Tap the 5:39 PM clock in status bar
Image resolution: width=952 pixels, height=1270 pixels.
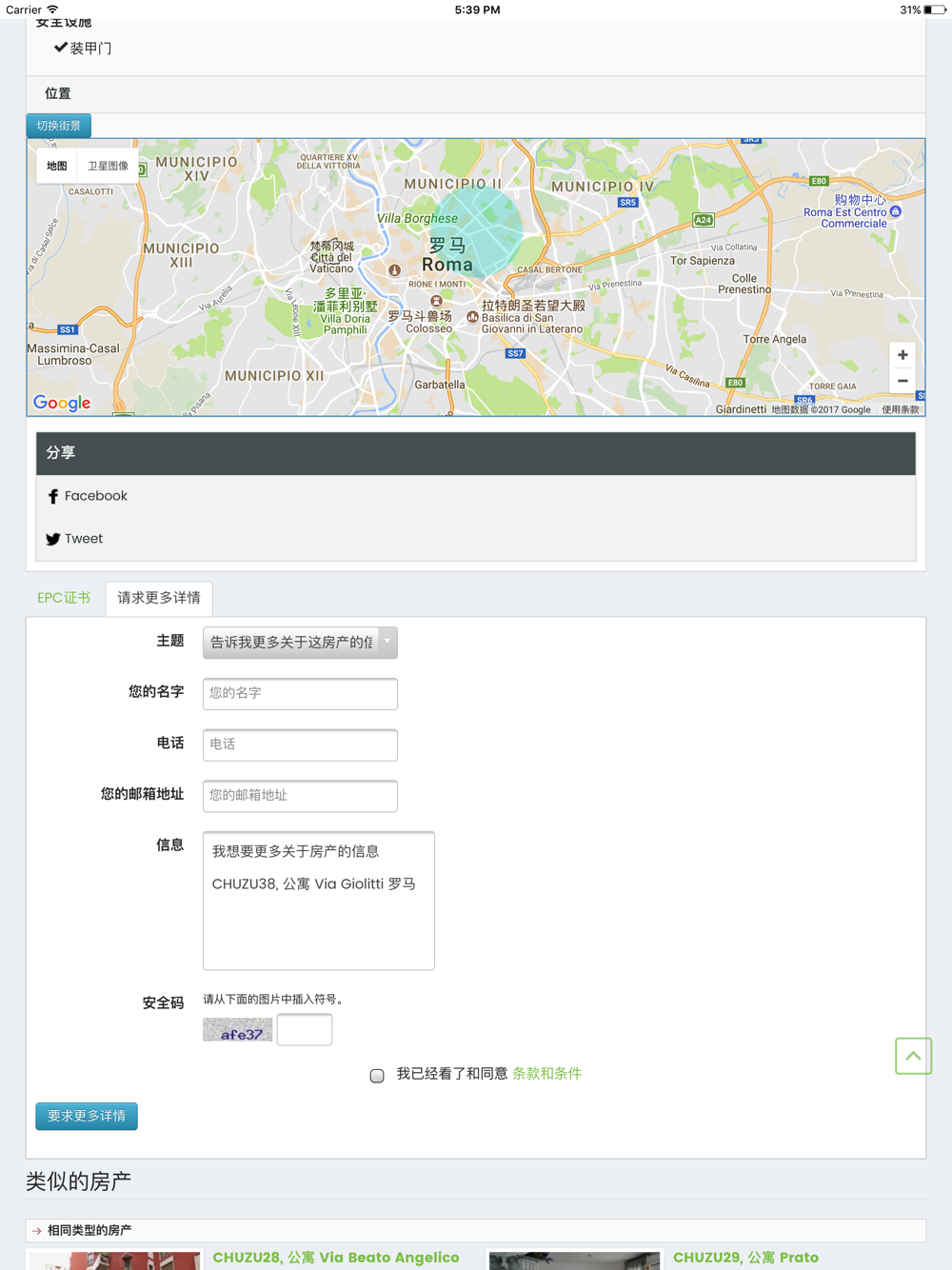[x=477, y=10]
